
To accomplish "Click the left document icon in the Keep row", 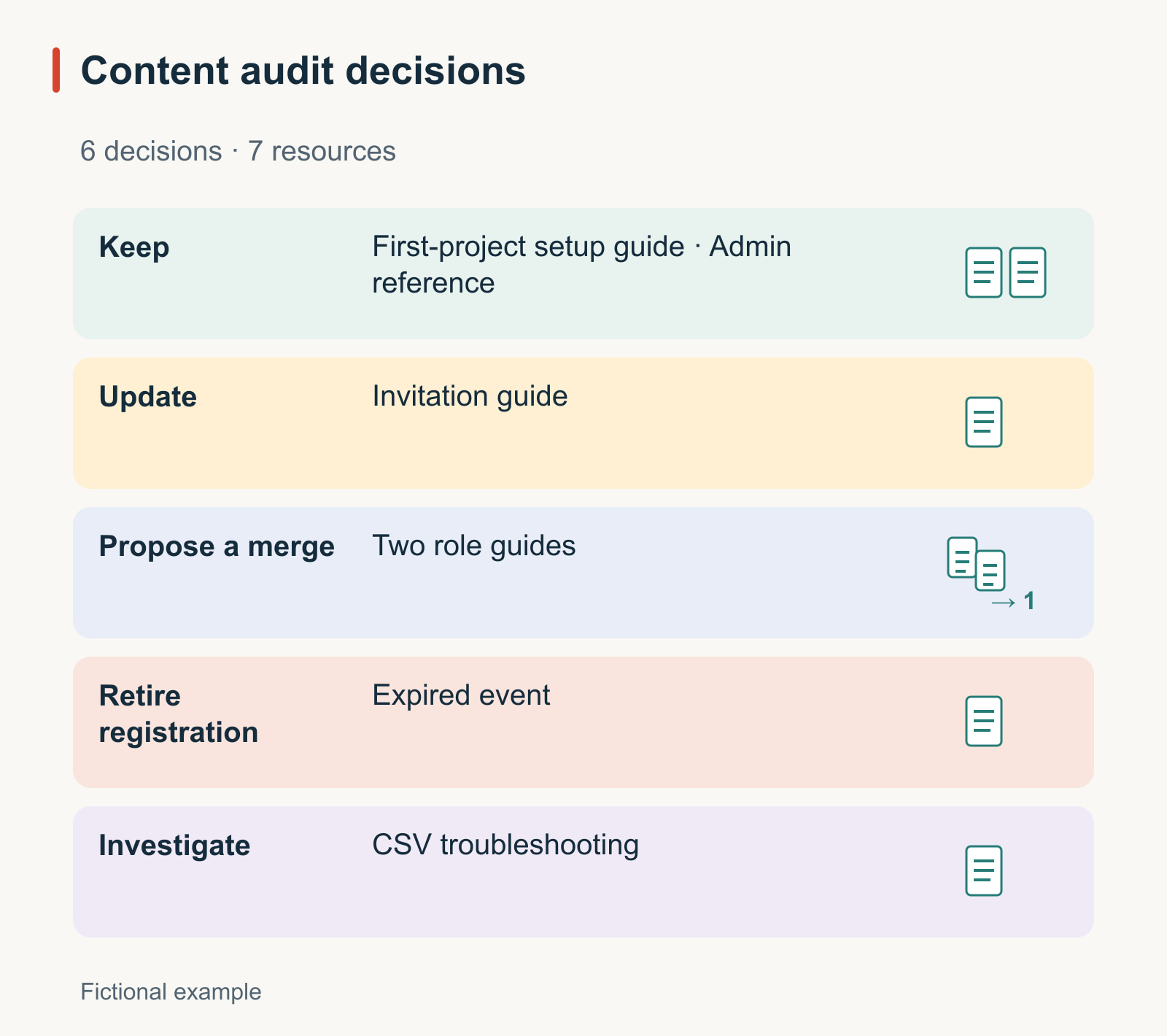I will pos(984,272).
